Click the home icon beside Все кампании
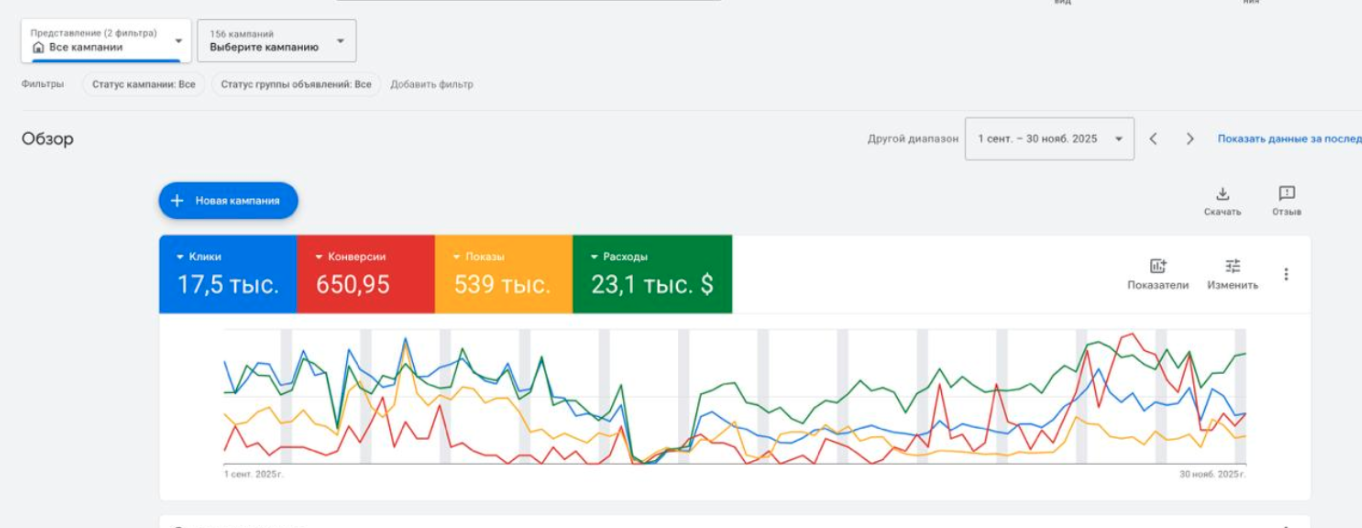 coord(39,47)
